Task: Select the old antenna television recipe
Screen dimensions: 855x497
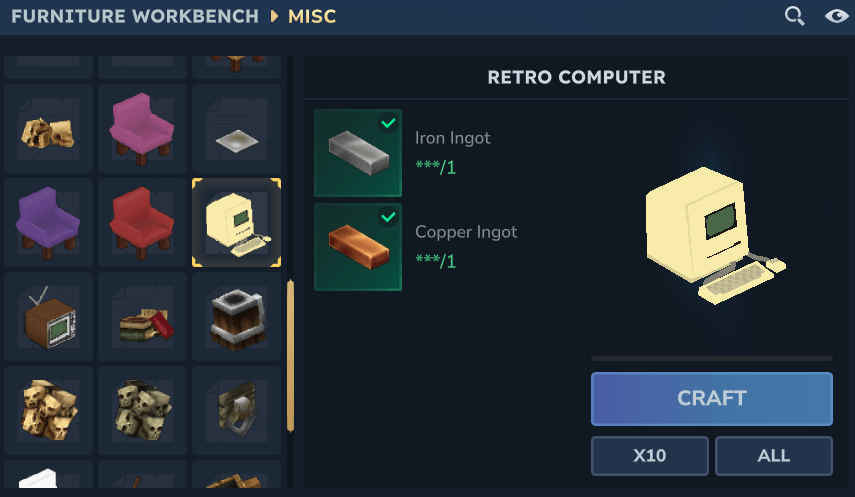Action: [x=49, y=316]
